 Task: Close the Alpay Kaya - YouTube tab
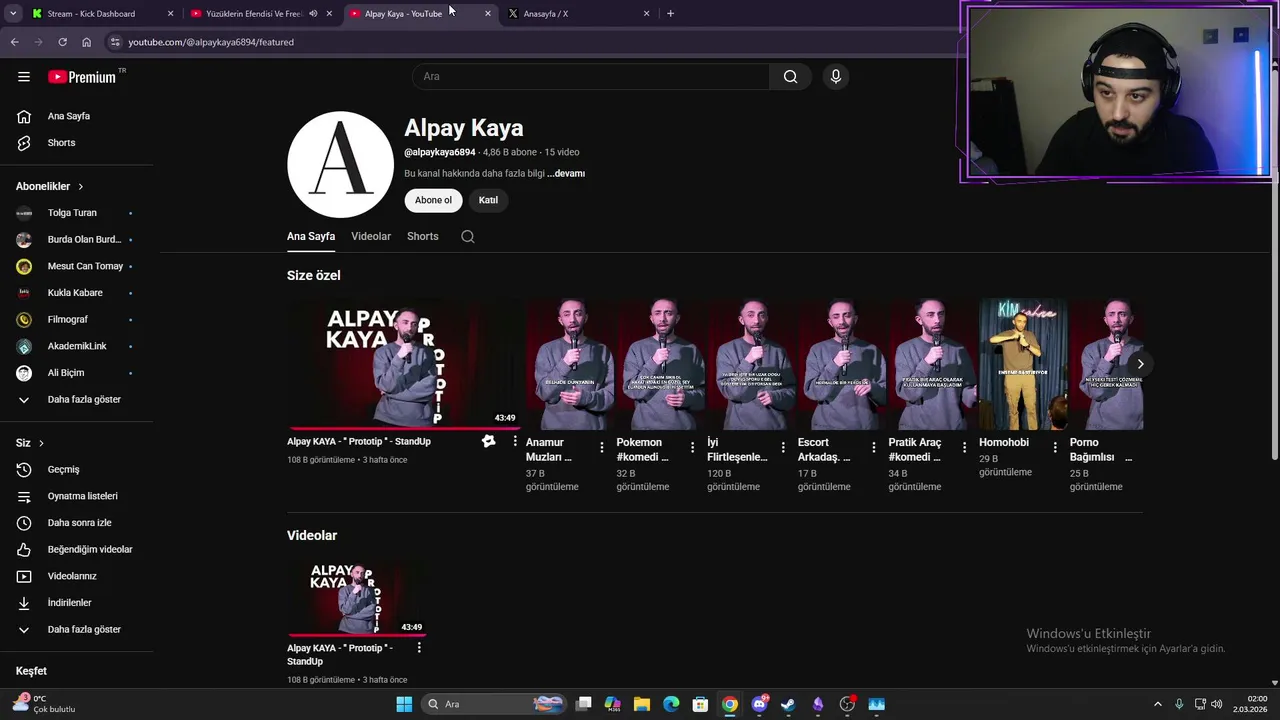click(488, 14)
